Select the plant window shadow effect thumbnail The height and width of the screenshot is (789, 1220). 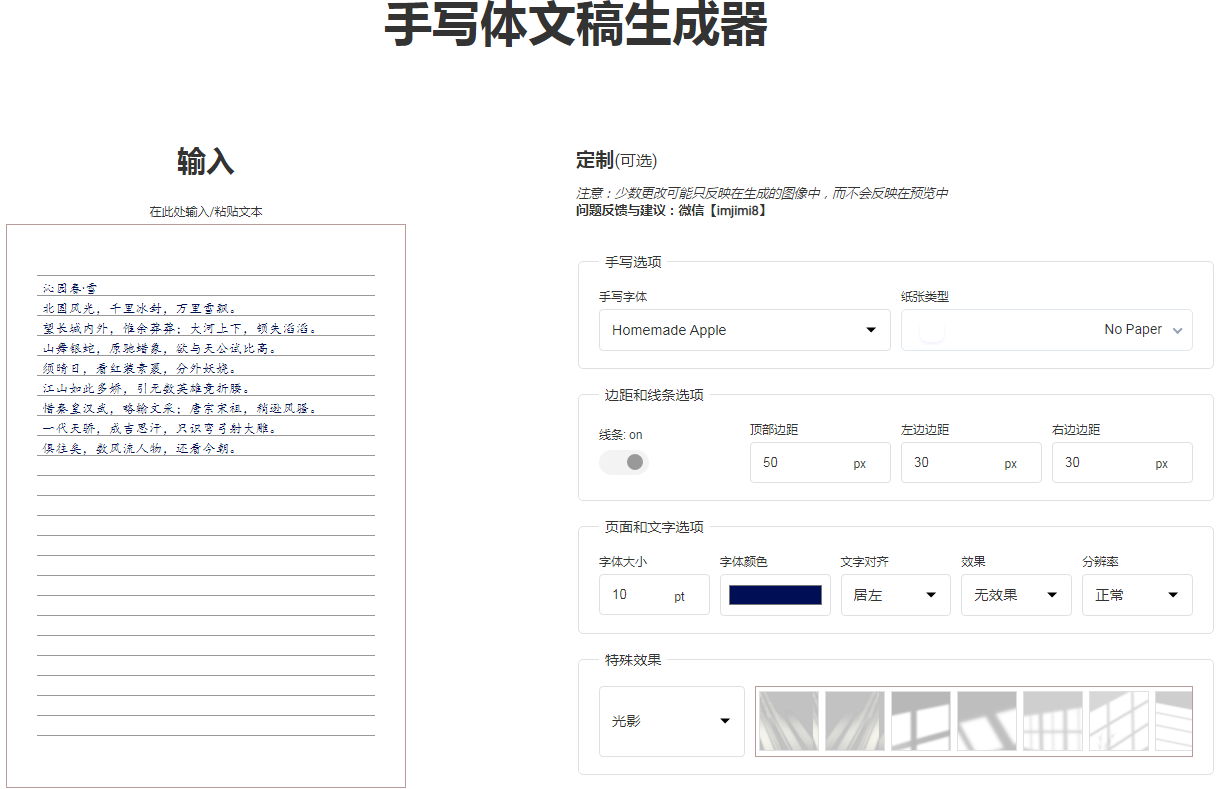(1118, 720)
